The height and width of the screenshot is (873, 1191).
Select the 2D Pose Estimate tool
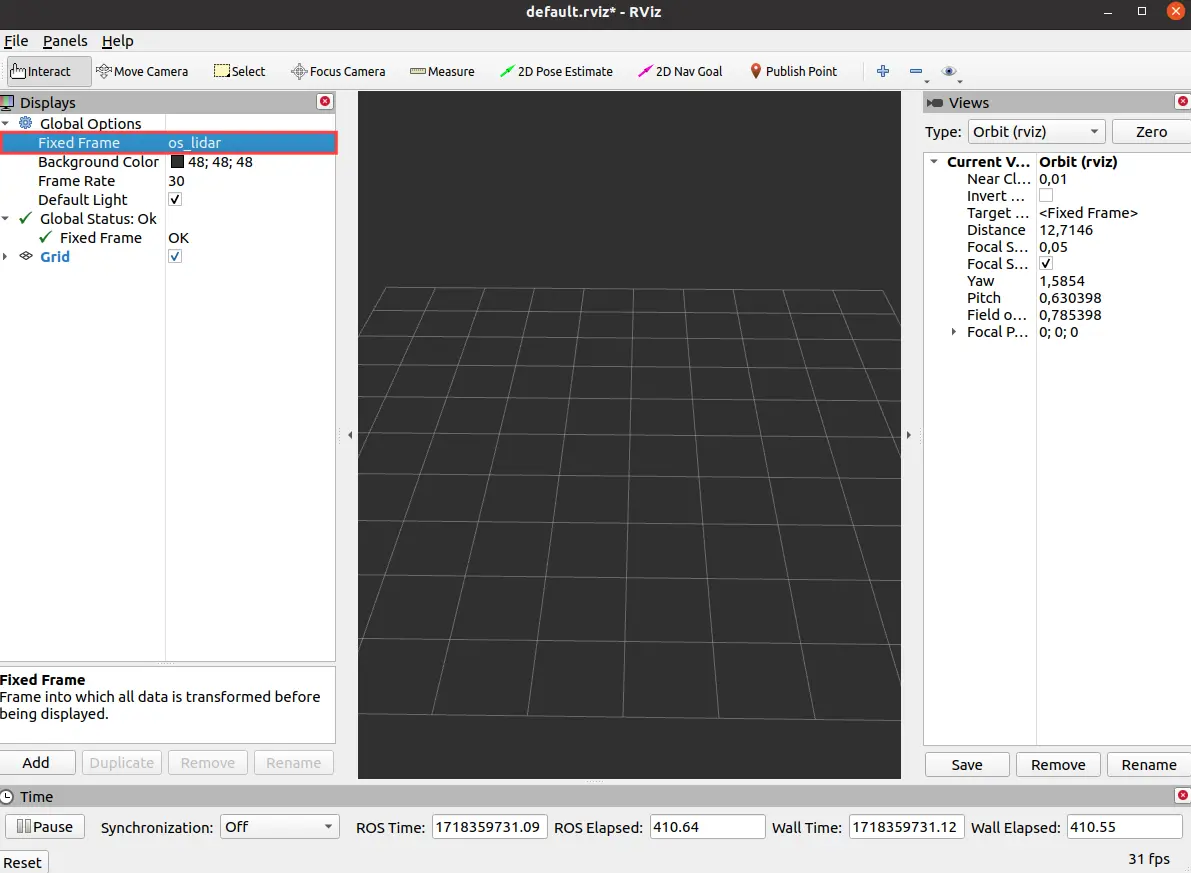tap(556, 71)
